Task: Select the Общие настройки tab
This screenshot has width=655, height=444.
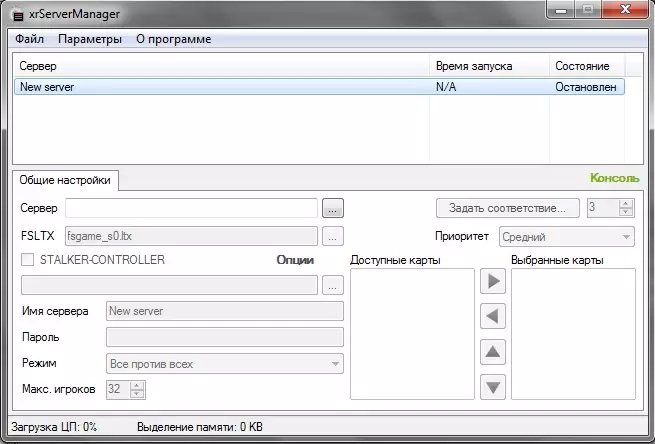Action: click(x=65, y=180)
